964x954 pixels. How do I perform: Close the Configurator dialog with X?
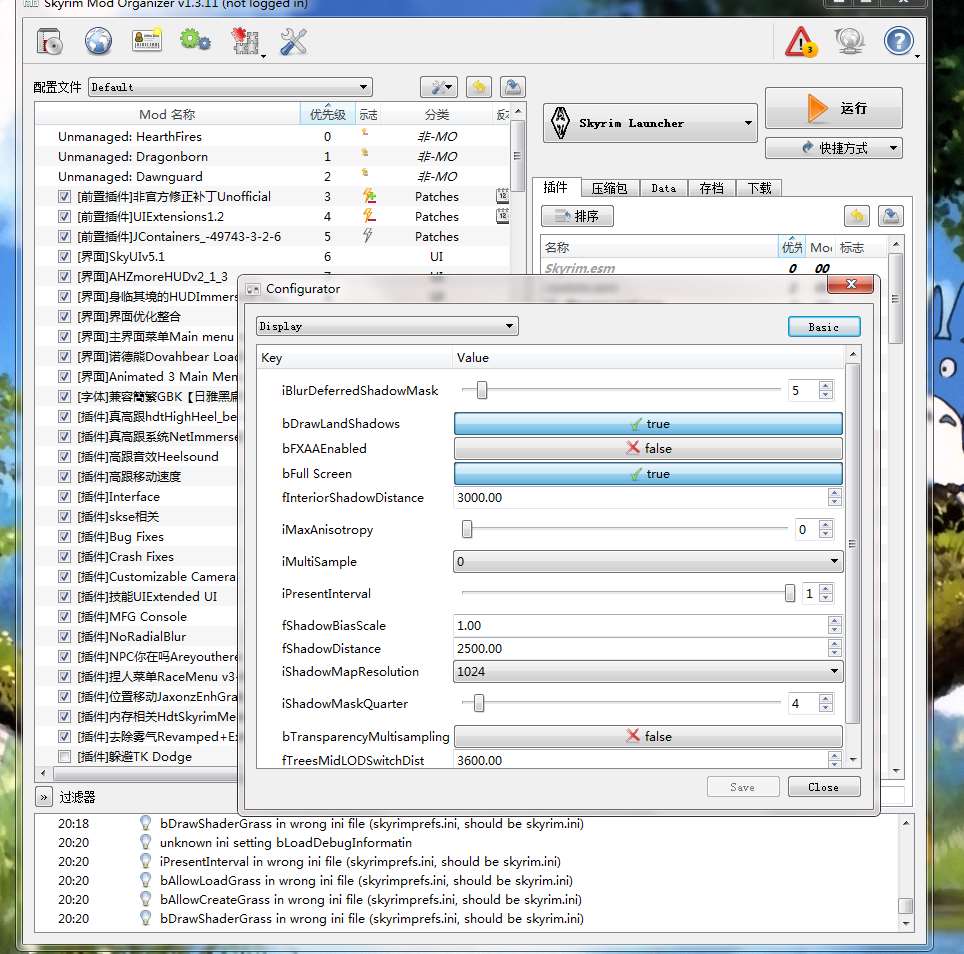point(851,284)
